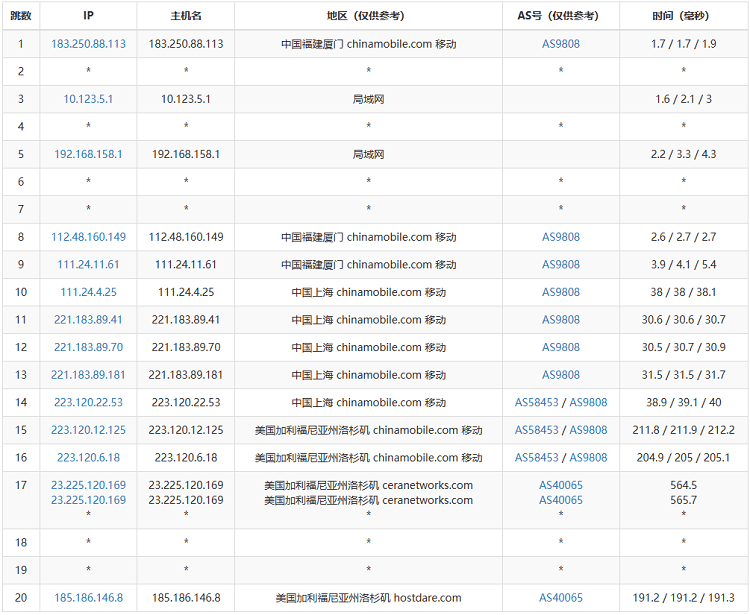Viewport: 750px width, 615px height.
Task: Open the AS40065 link in hop 20
Action: 561,598
